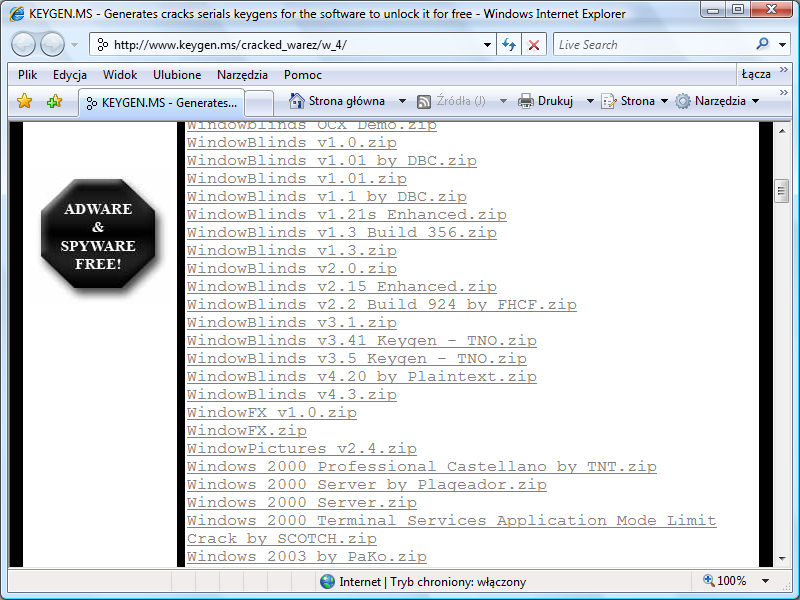Viewport: 800px width, 600px height.
Task: Open the Narzędzia menu in menu bar
Action: [x=242, y=75]
